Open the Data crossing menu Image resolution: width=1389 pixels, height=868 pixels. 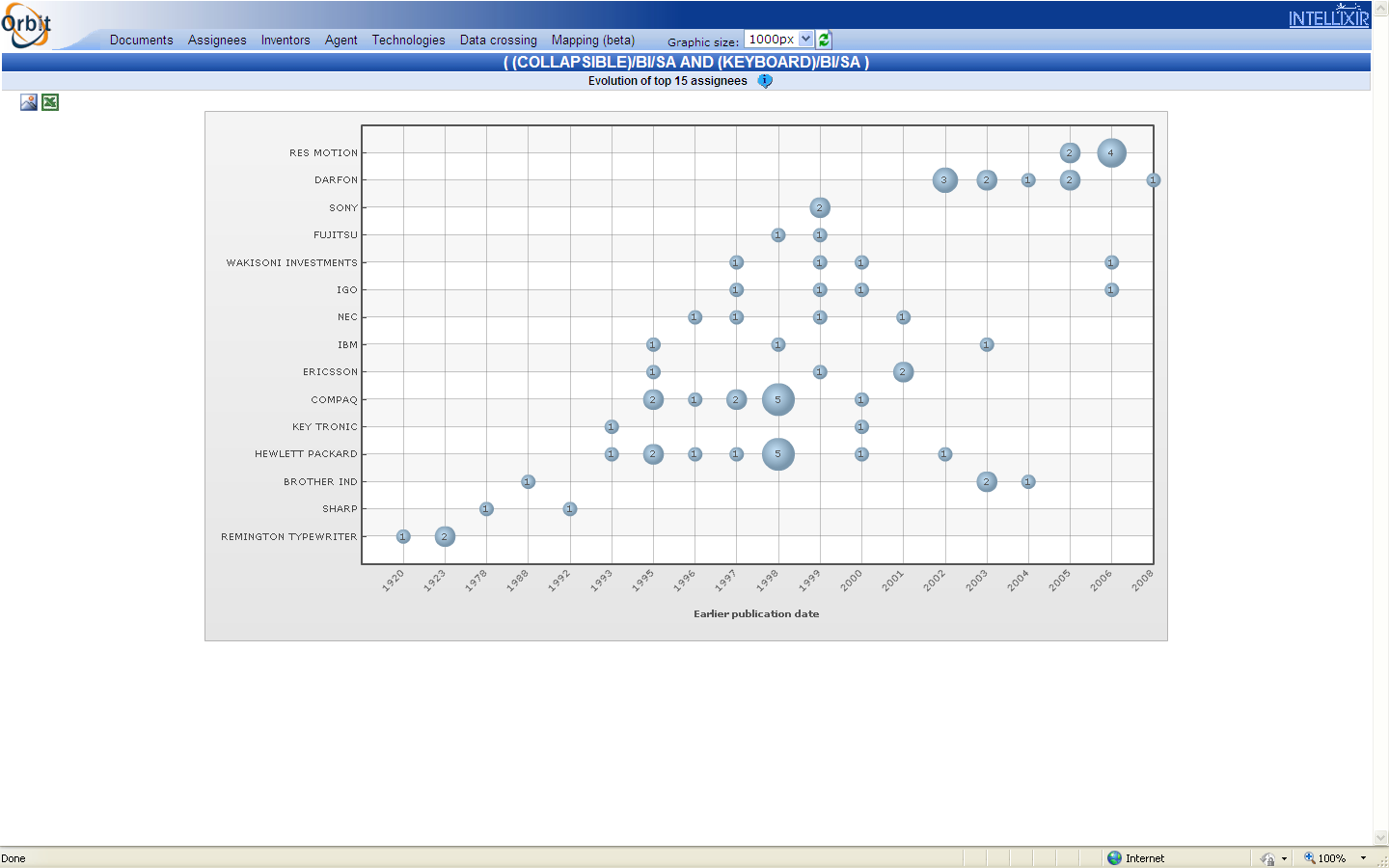[x=499, y=41]
